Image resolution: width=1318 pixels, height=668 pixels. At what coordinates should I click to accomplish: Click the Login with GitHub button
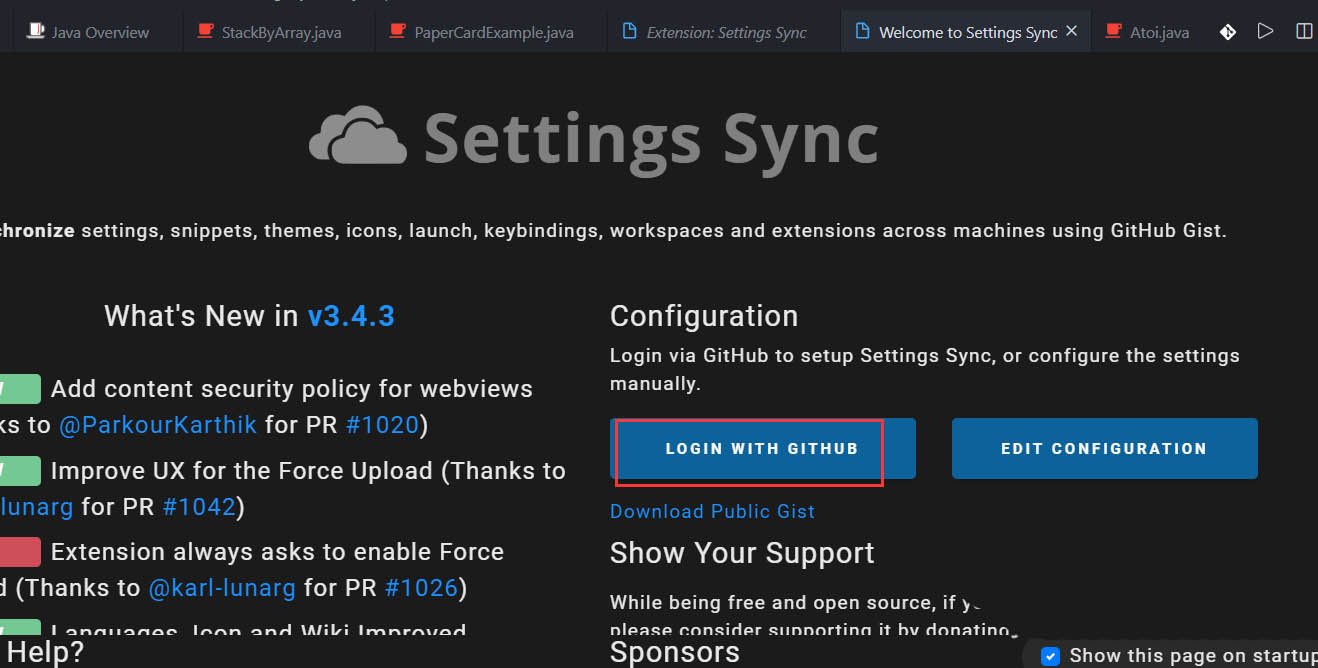tap(762, 449)
